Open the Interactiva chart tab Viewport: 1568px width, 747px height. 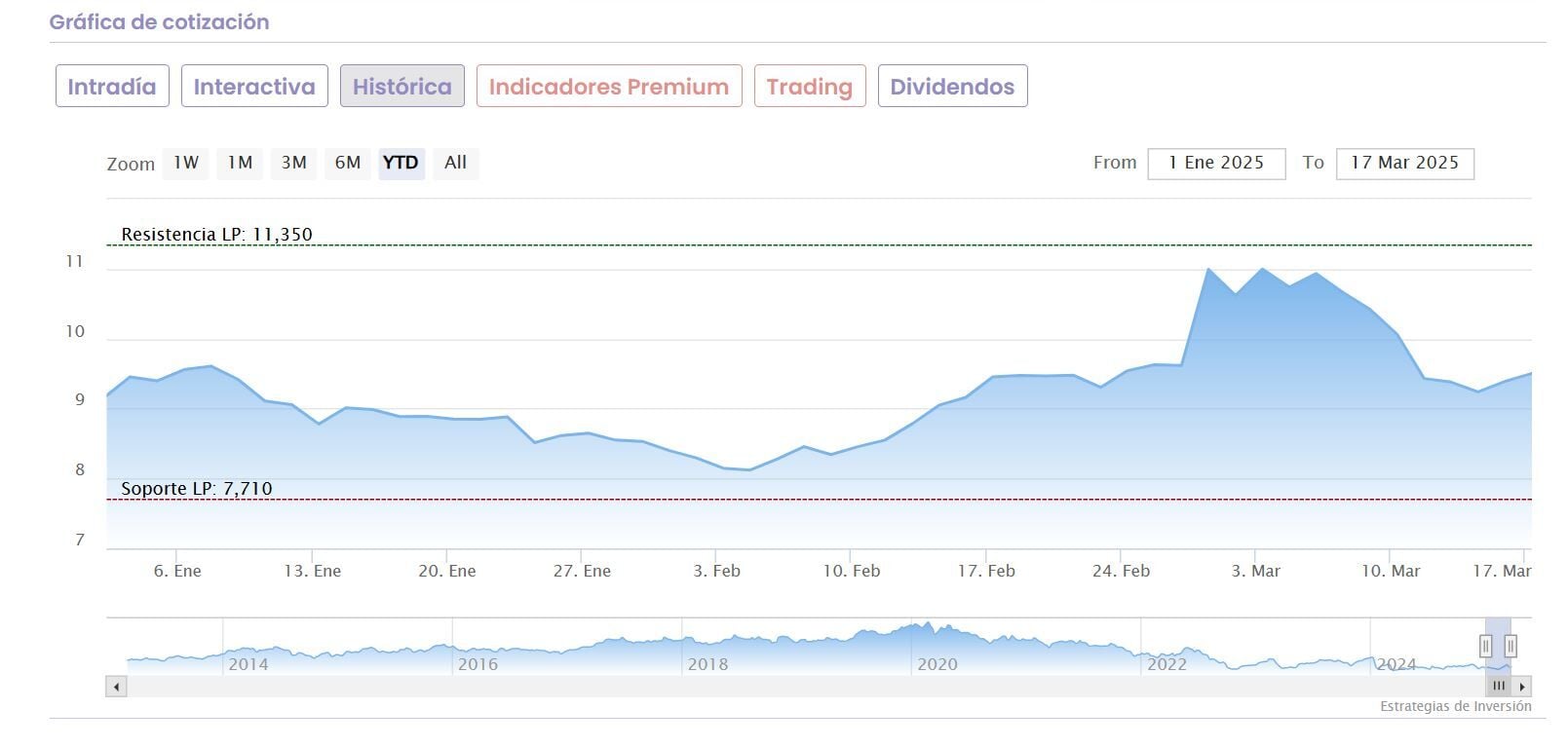254,87
